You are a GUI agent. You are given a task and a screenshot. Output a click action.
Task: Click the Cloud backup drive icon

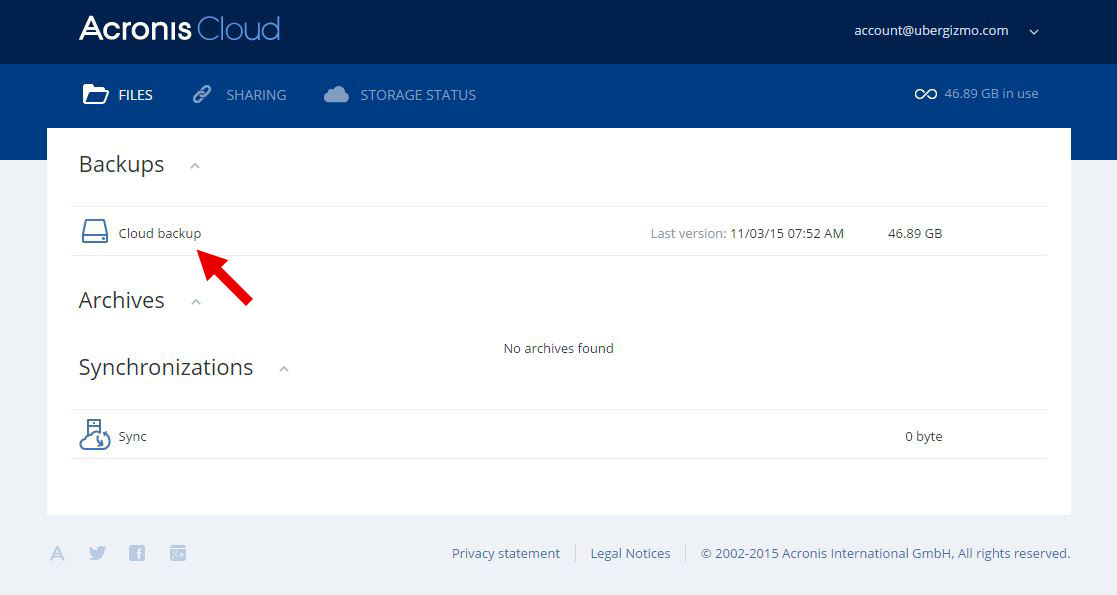[x=95, y=231]
